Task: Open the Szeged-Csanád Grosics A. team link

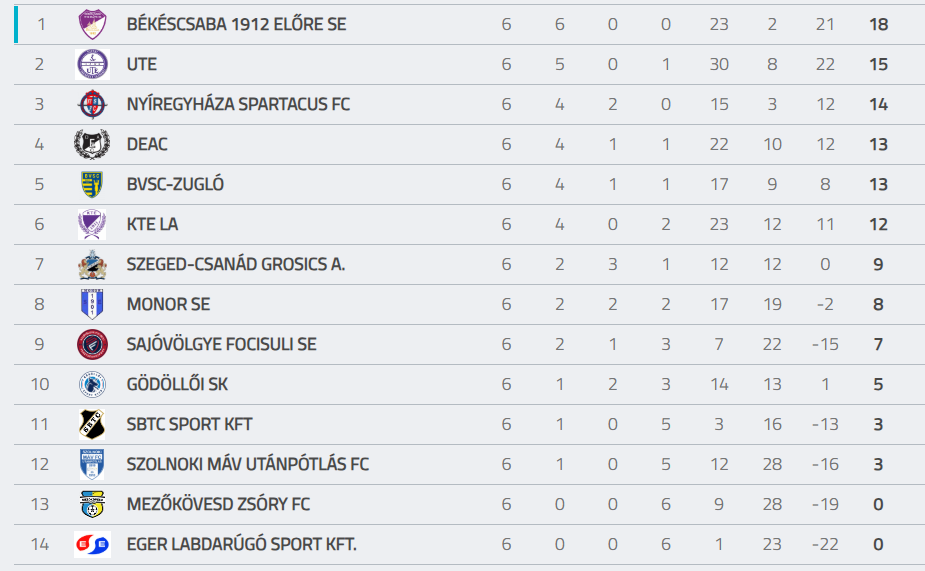Action: (x=236, y=264)
